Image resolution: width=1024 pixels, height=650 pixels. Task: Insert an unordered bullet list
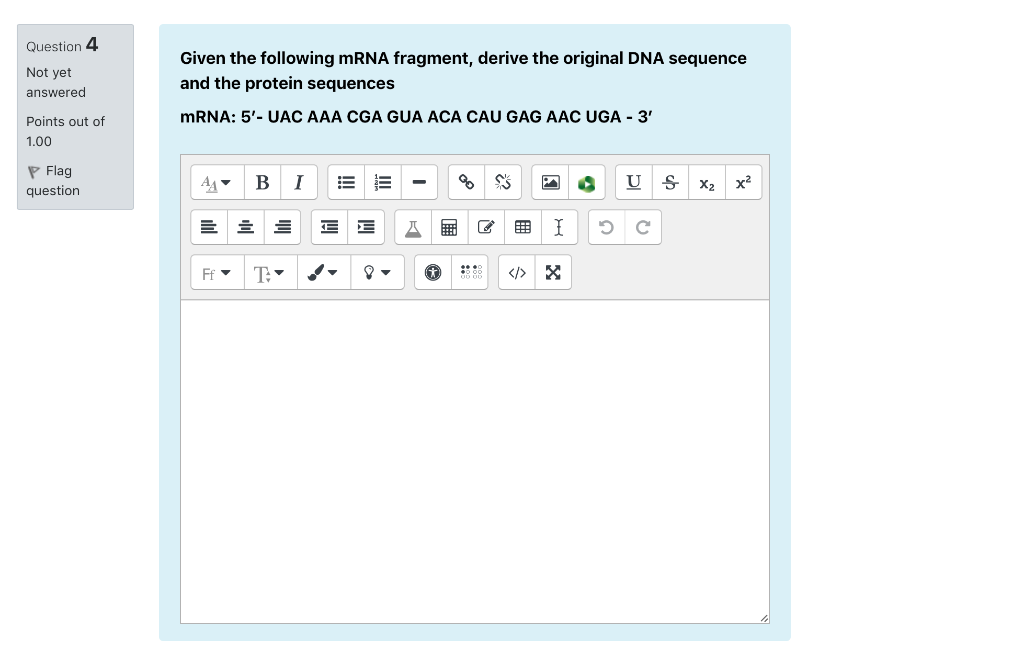pos(346,182)
